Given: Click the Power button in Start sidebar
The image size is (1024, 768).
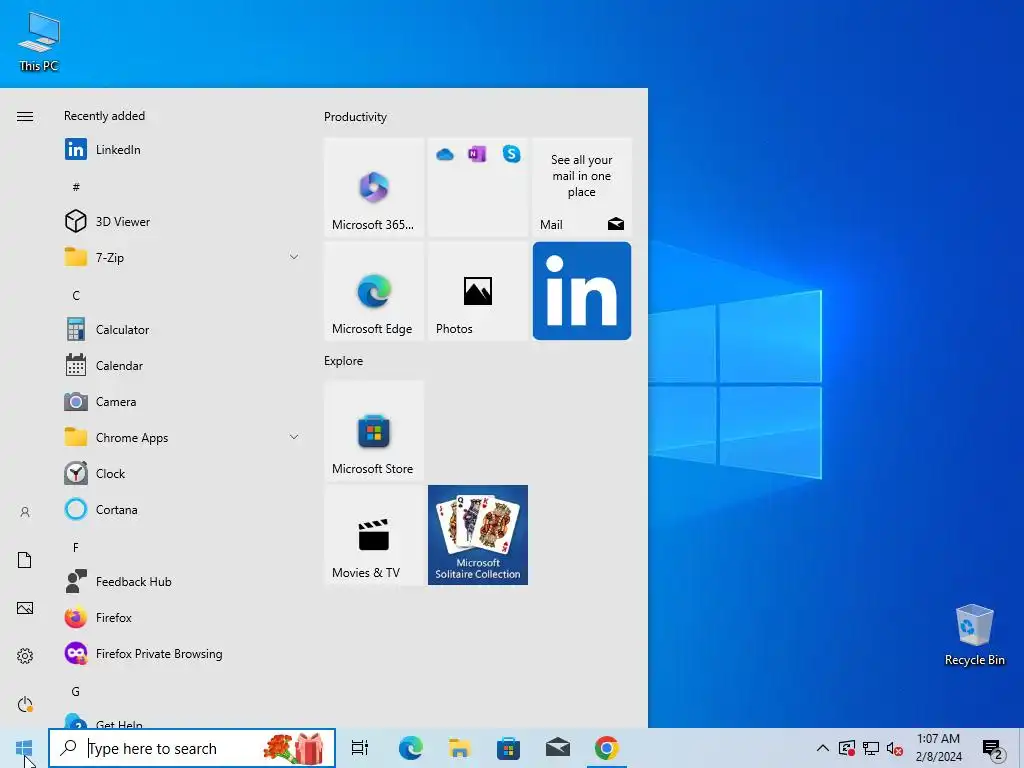Looking at the screenshot, I should (x=25, y=704).
